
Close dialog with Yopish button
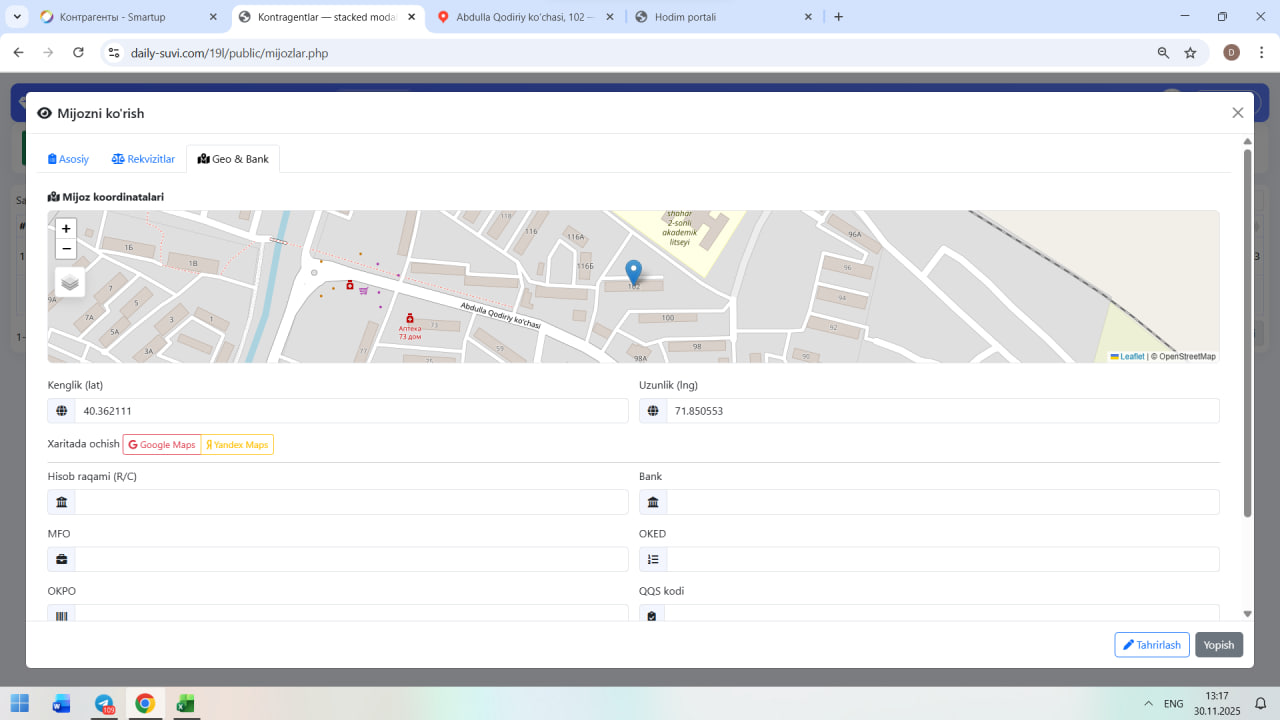[1218, 645]
